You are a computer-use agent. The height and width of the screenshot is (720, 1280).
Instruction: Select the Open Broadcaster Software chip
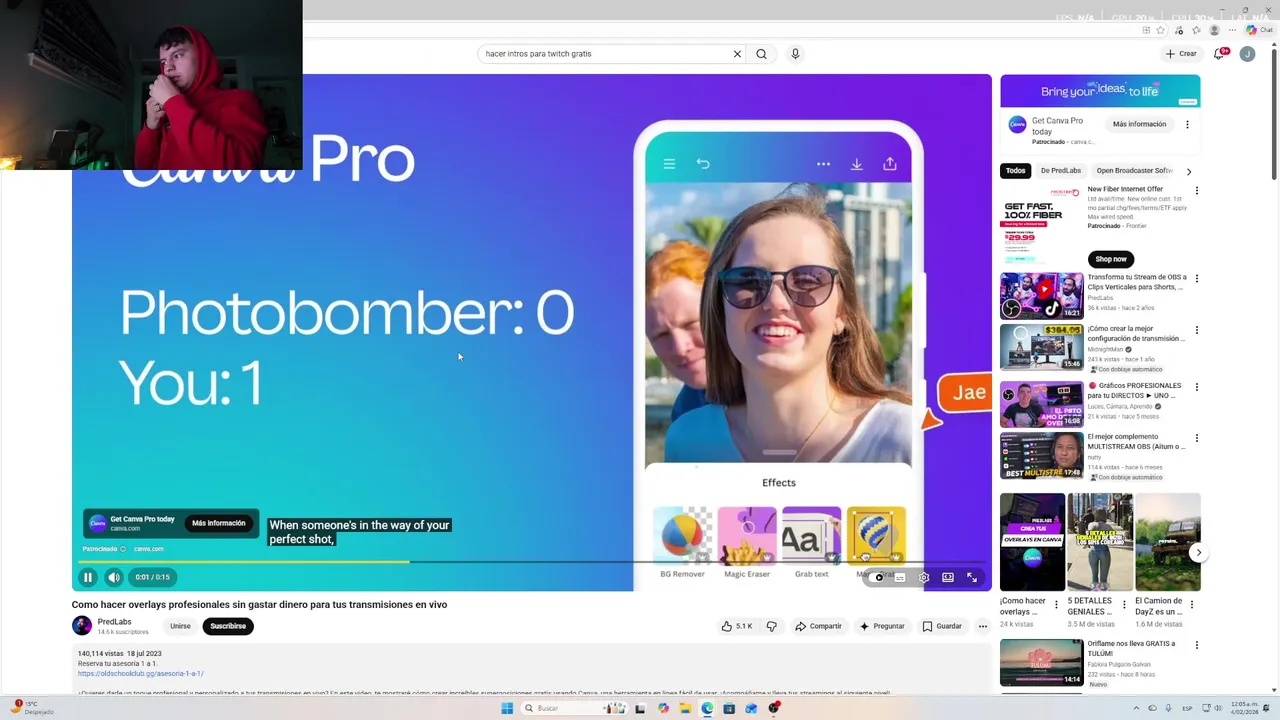pyautogui.click(x=1135, y=171)
